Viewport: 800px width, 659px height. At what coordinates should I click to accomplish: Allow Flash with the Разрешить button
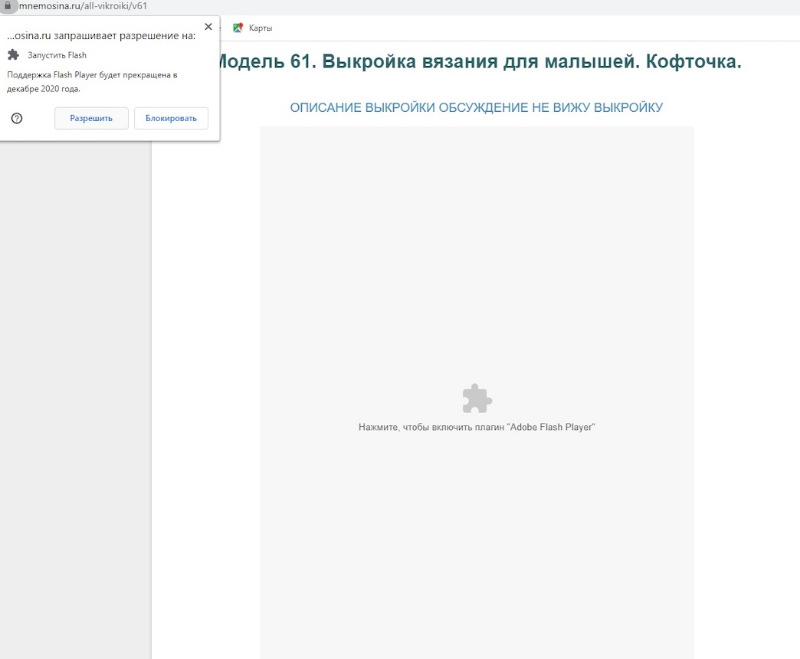pos(91,118)
